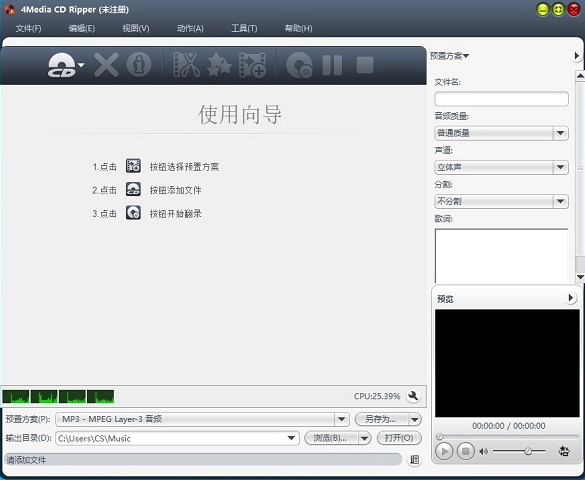Click the Info toolbar icon
This screenshot has height=480, width=585.
(139, 65)
